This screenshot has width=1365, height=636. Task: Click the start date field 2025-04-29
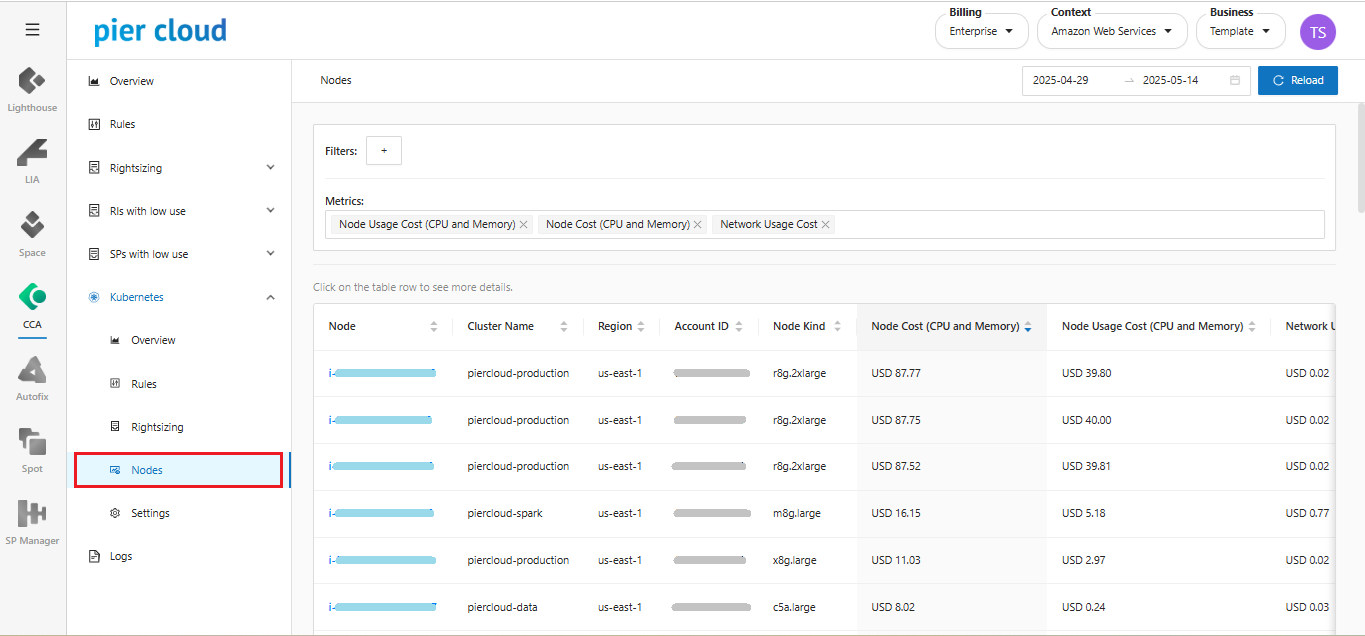click(1061, 81)
